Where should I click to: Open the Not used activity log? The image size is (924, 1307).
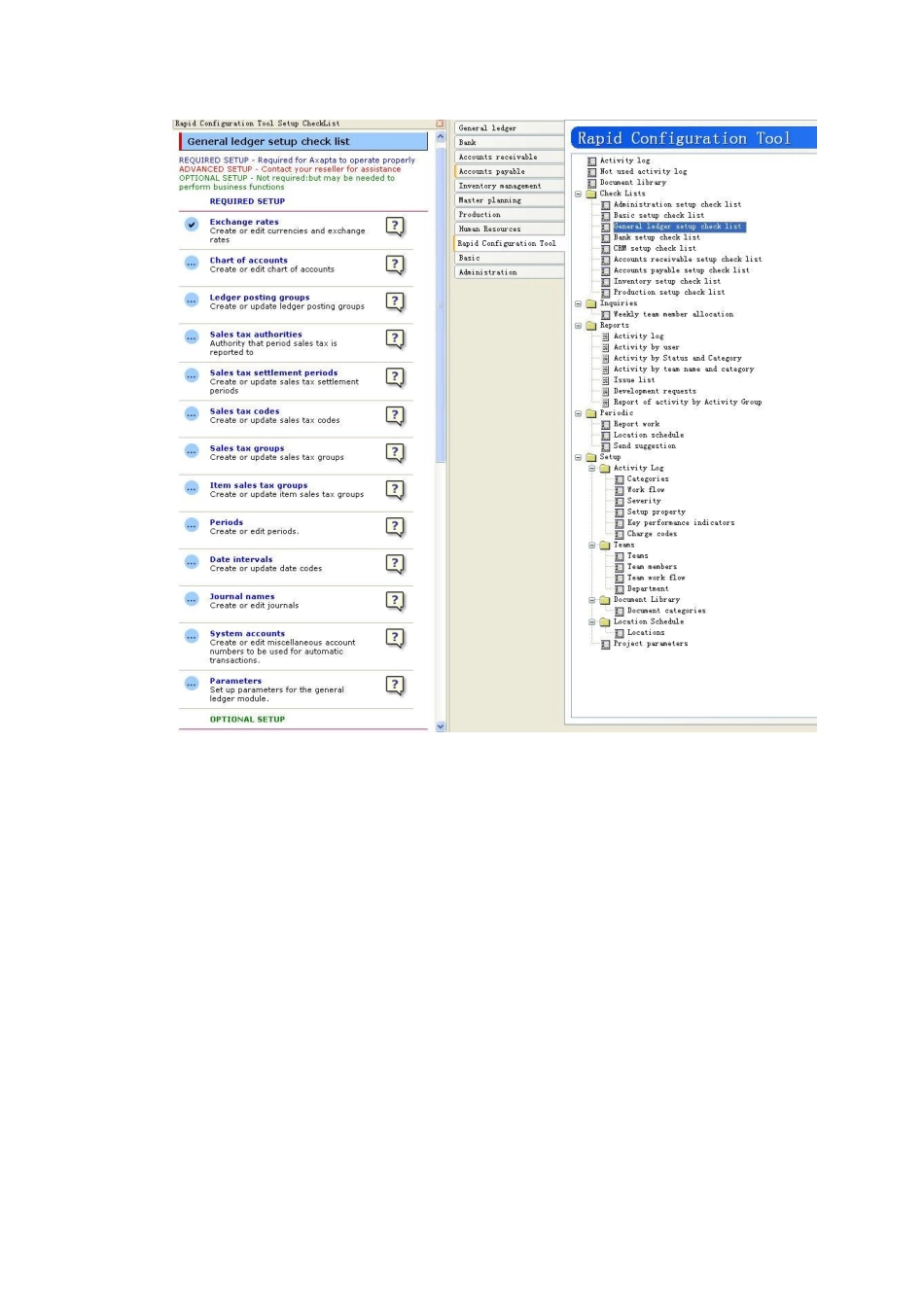coord(643,171)
